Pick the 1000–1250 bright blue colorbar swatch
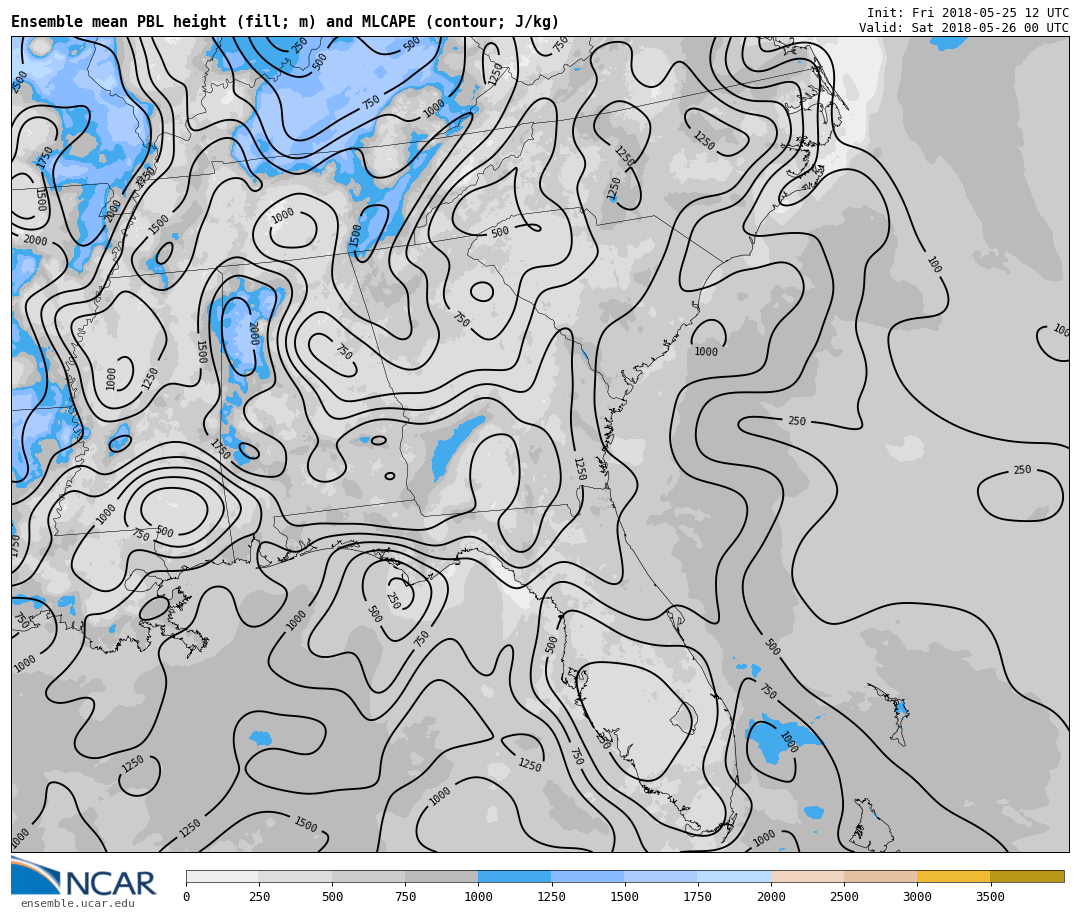The image size is (1080, 915). click(x=515, y=876)
